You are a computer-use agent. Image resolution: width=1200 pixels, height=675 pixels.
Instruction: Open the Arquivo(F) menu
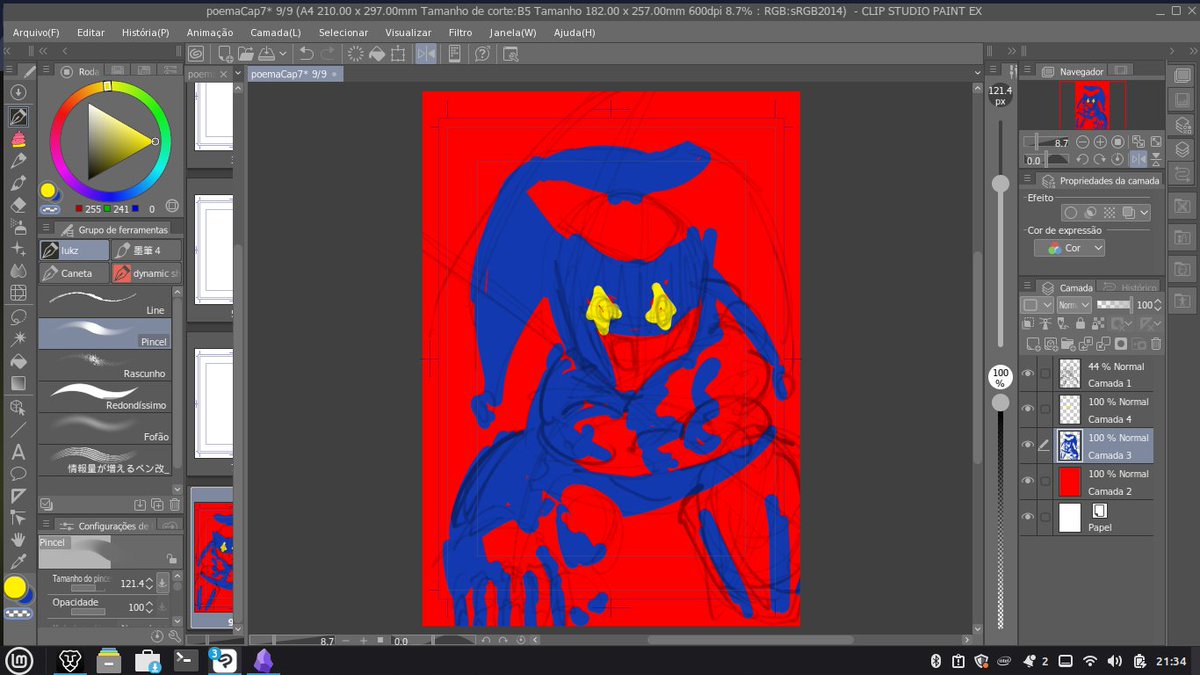coord(36,32)
